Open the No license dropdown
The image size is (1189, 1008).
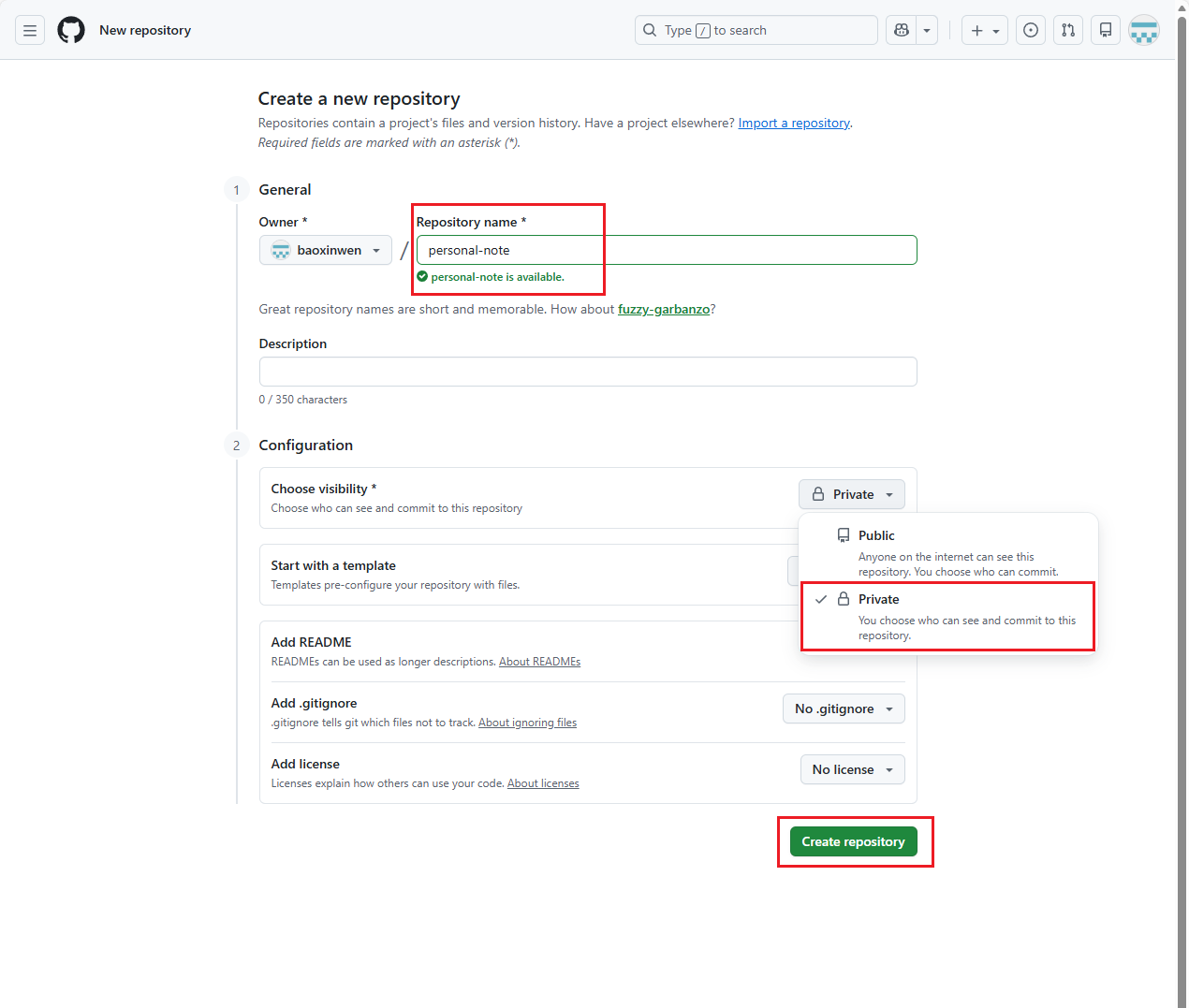coord(852,769)
